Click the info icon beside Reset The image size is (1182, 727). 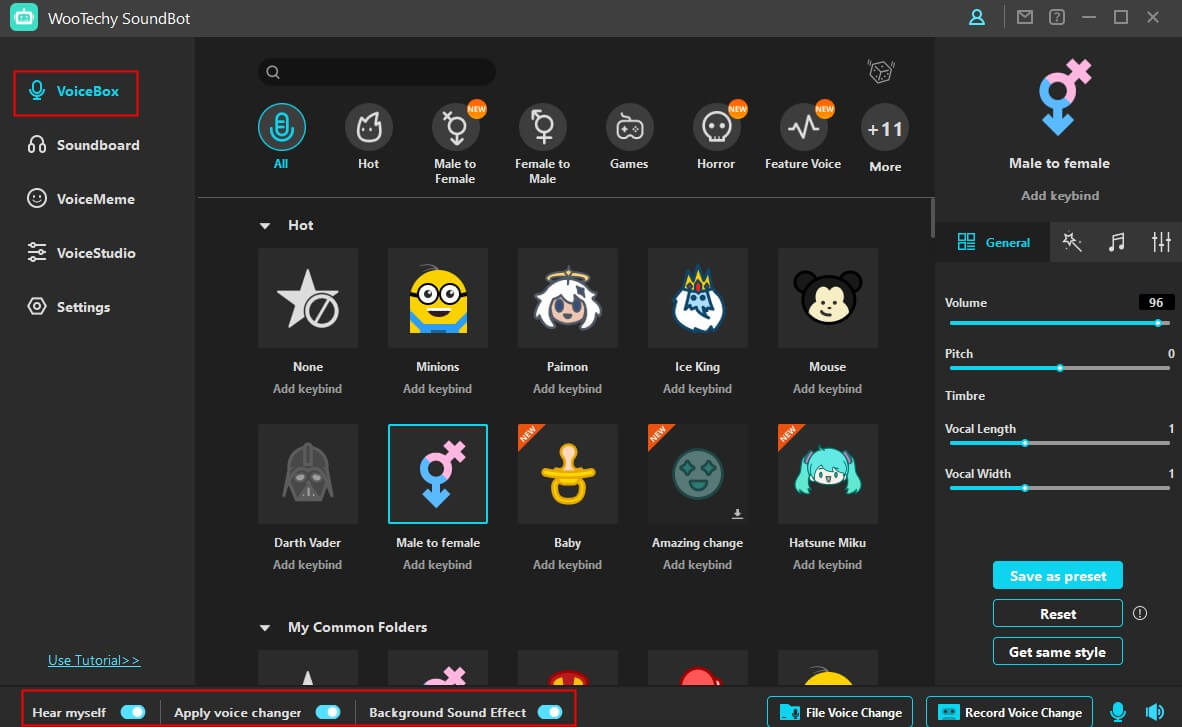1139,613
